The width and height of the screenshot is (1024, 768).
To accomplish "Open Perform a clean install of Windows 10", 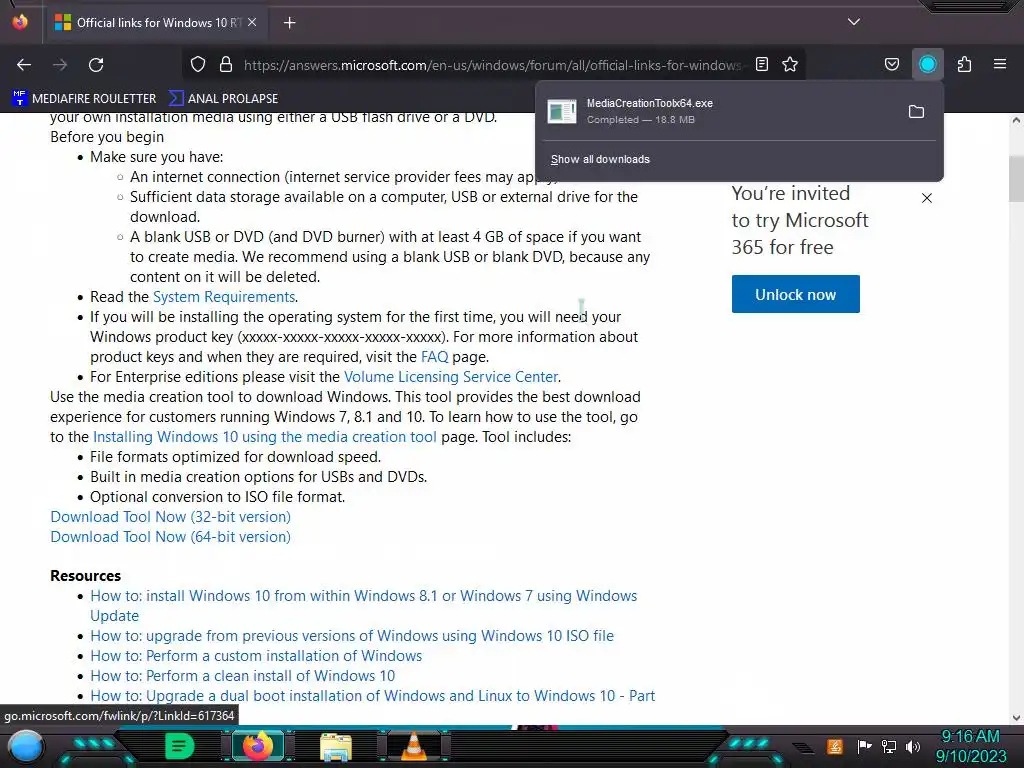I will (242, 676).
